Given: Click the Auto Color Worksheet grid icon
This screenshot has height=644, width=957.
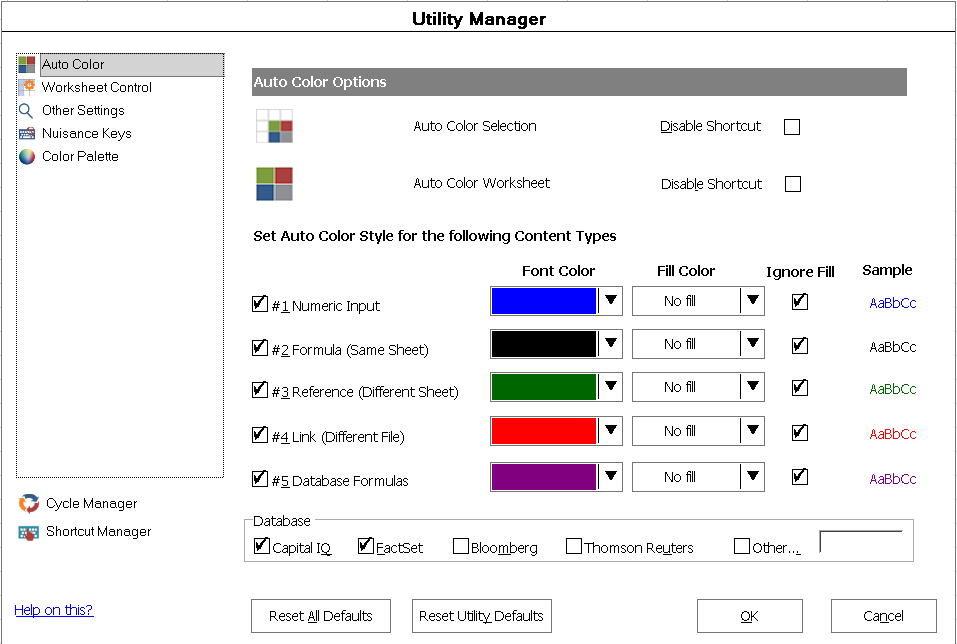Looking at the screenshot, I should tap(274, 184).
